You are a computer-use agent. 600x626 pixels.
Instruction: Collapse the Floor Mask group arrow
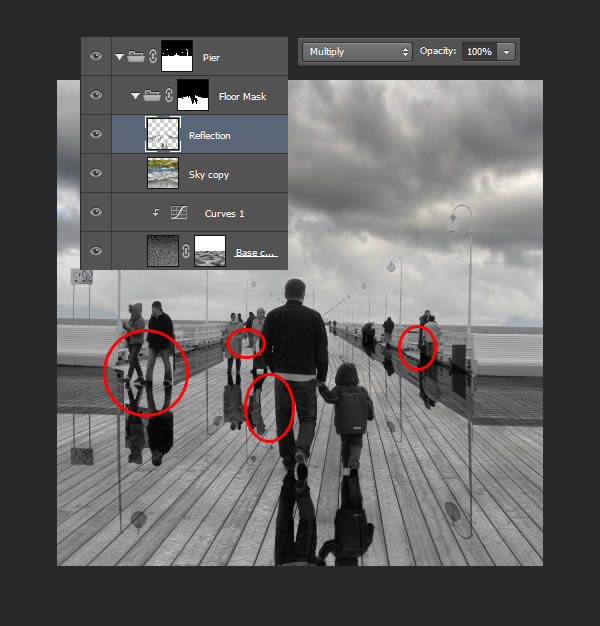pos(135,96)
